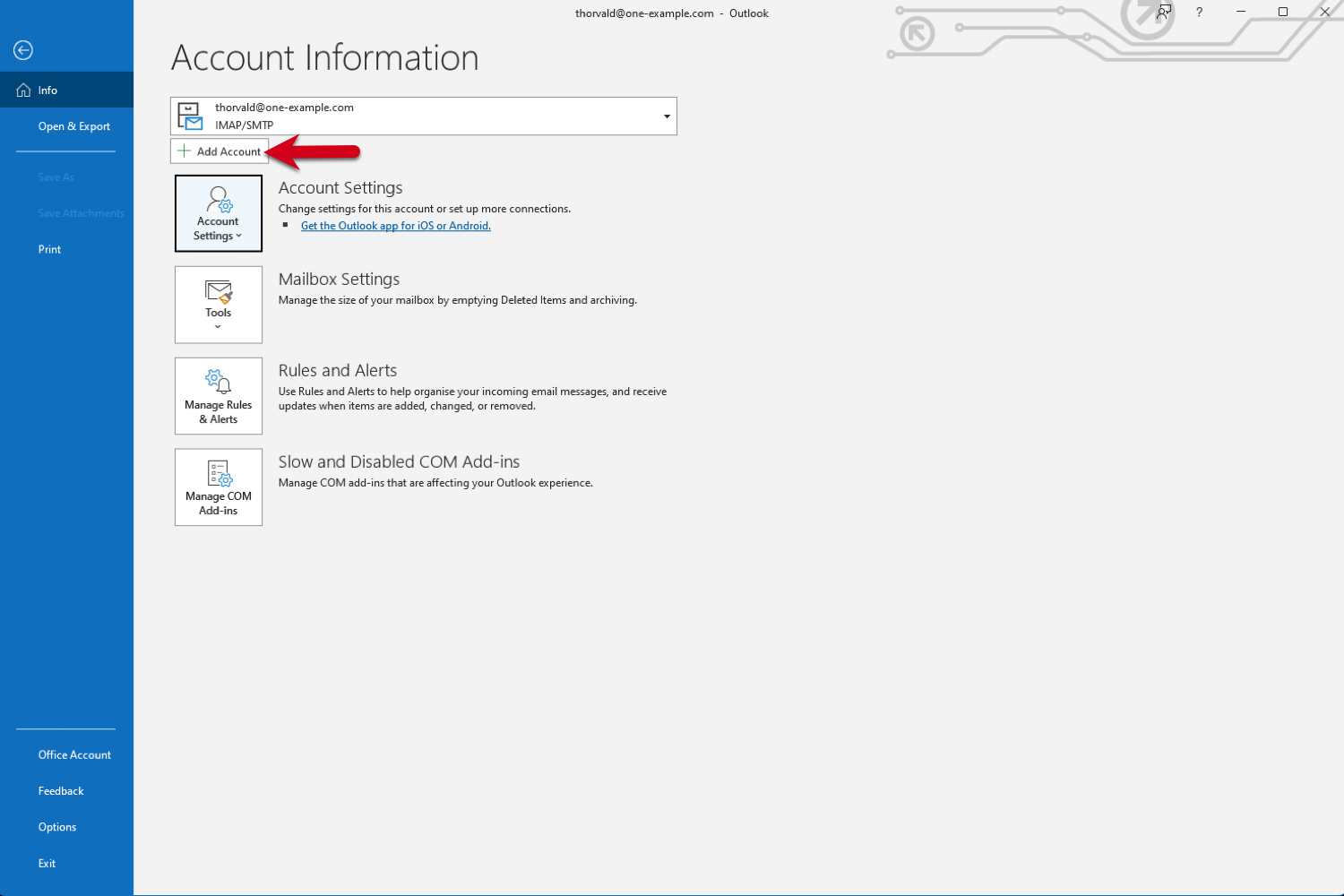Click the feedback person icon in title bar

[1162, 12]
